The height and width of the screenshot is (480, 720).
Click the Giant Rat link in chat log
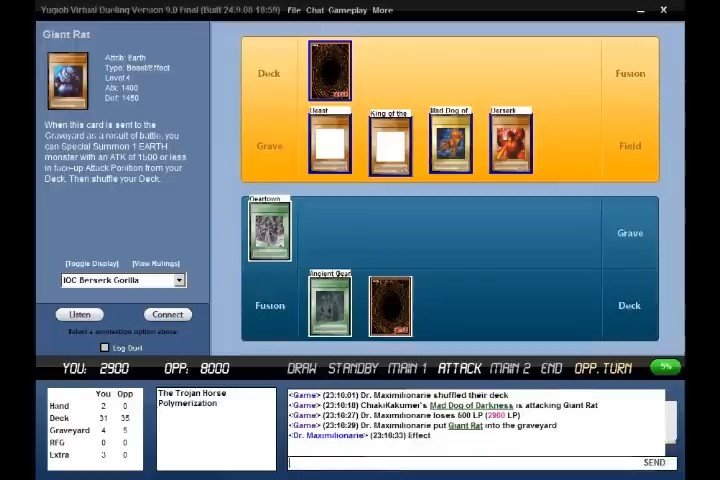(465, 425)
